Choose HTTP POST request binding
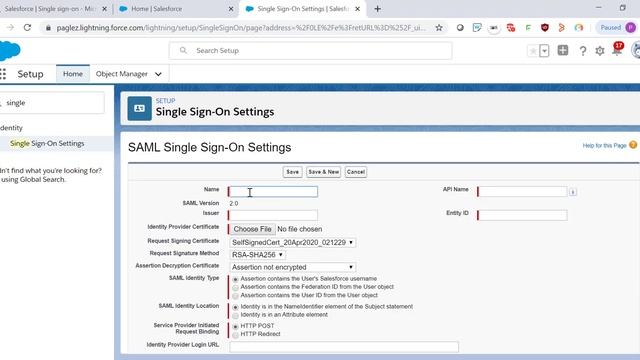The width and height of the screenshot is (640, 360). 236,327
